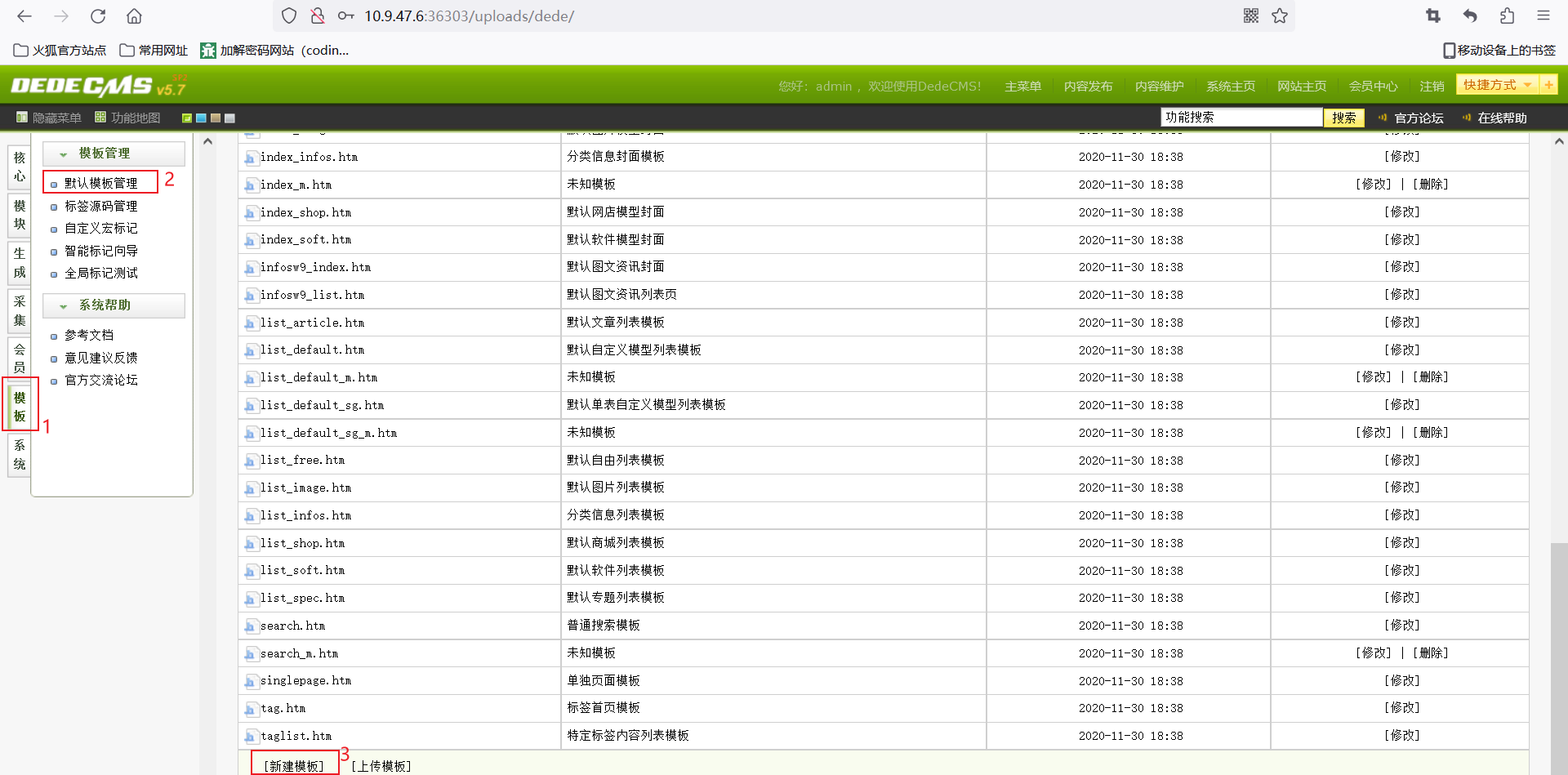Open the 系统主页 top menu
The width and height of the screenshot is (1568, 775).
coord(1230,87)
